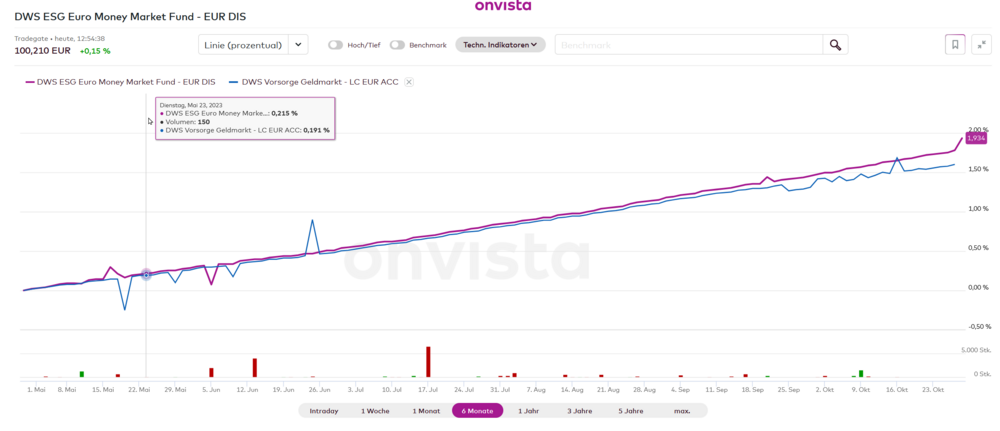
Task: Click the 17. Jul date axis label
Action: pyautogui.click(x=429, y=388)
